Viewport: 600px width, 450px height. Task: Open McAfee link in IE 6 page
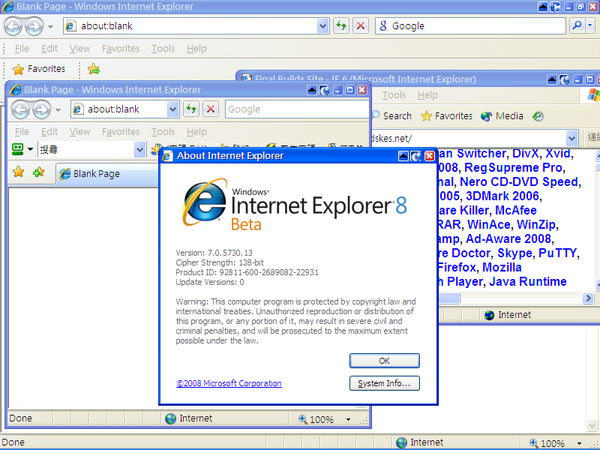tap(516, 210)
